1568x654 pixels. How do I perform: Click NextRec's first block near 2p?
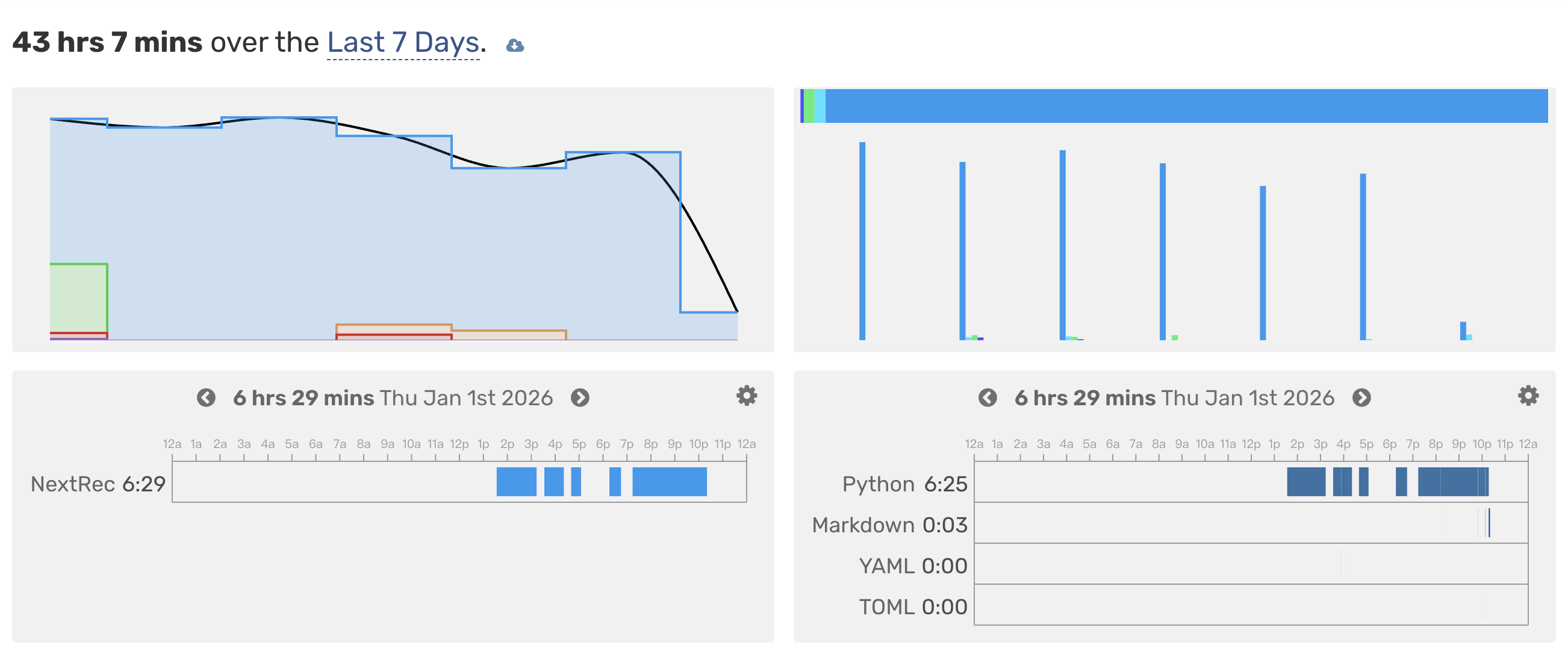click(x=516, y=482)
